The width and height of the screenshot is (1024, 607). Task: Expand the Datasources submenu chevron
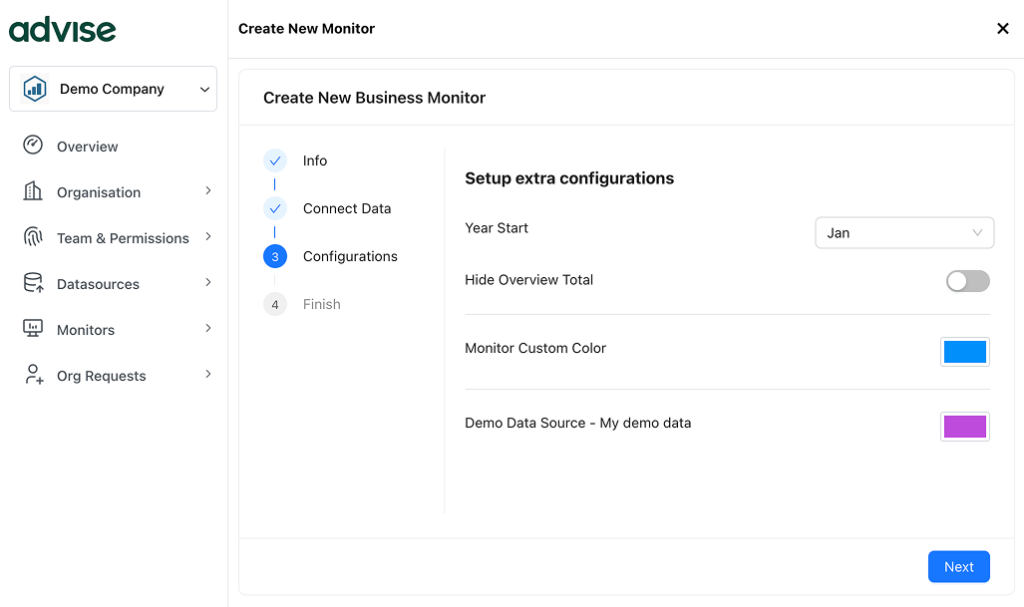click(x=208, y=283)
